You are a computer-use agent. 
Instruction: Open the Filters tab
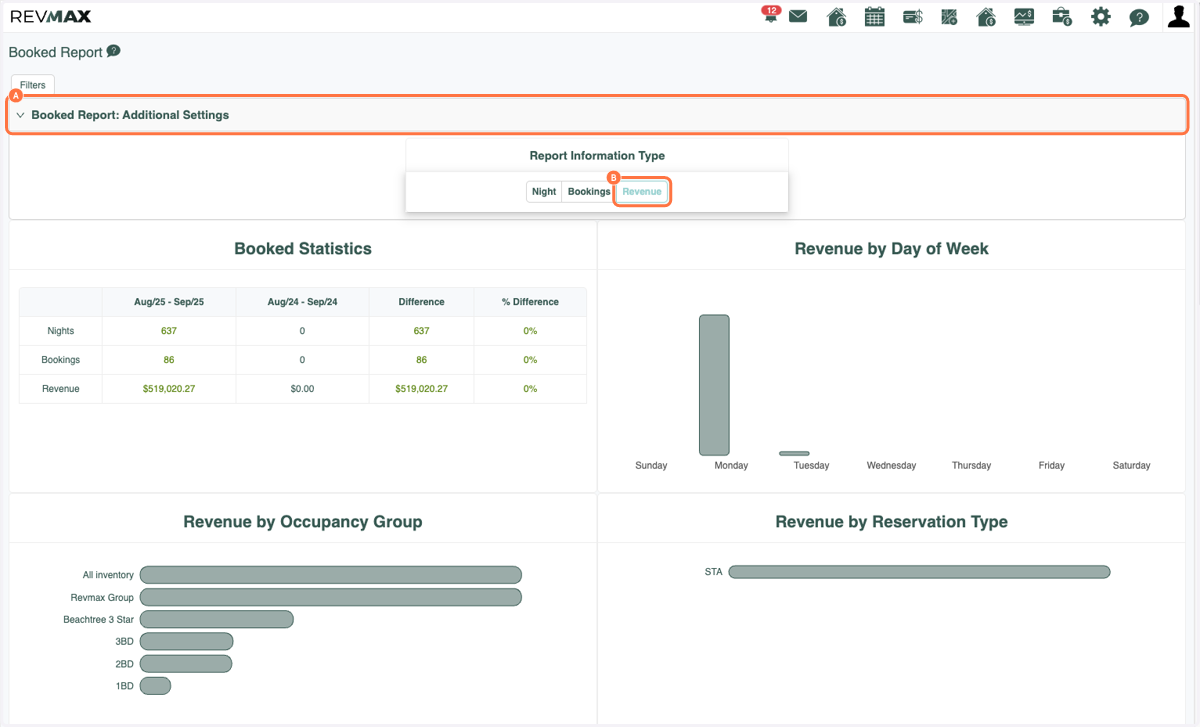click(x=33, y=85)
